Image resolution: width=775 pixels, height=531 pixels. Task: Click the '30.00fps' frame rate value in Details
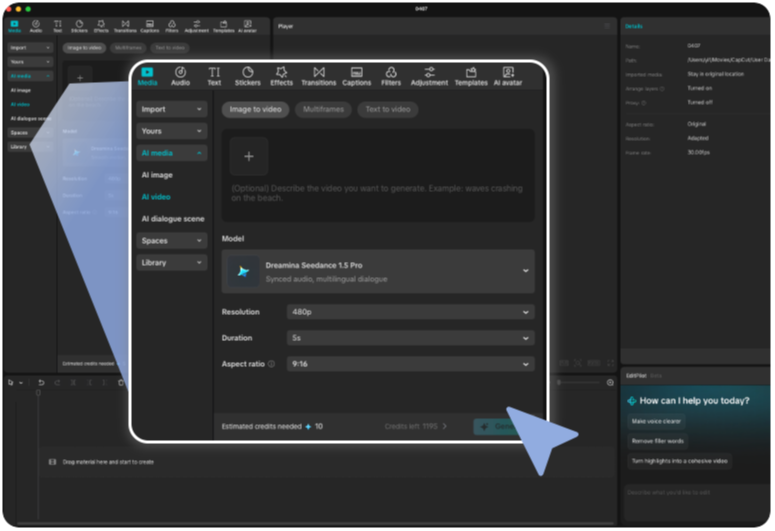tap(698, 152)
